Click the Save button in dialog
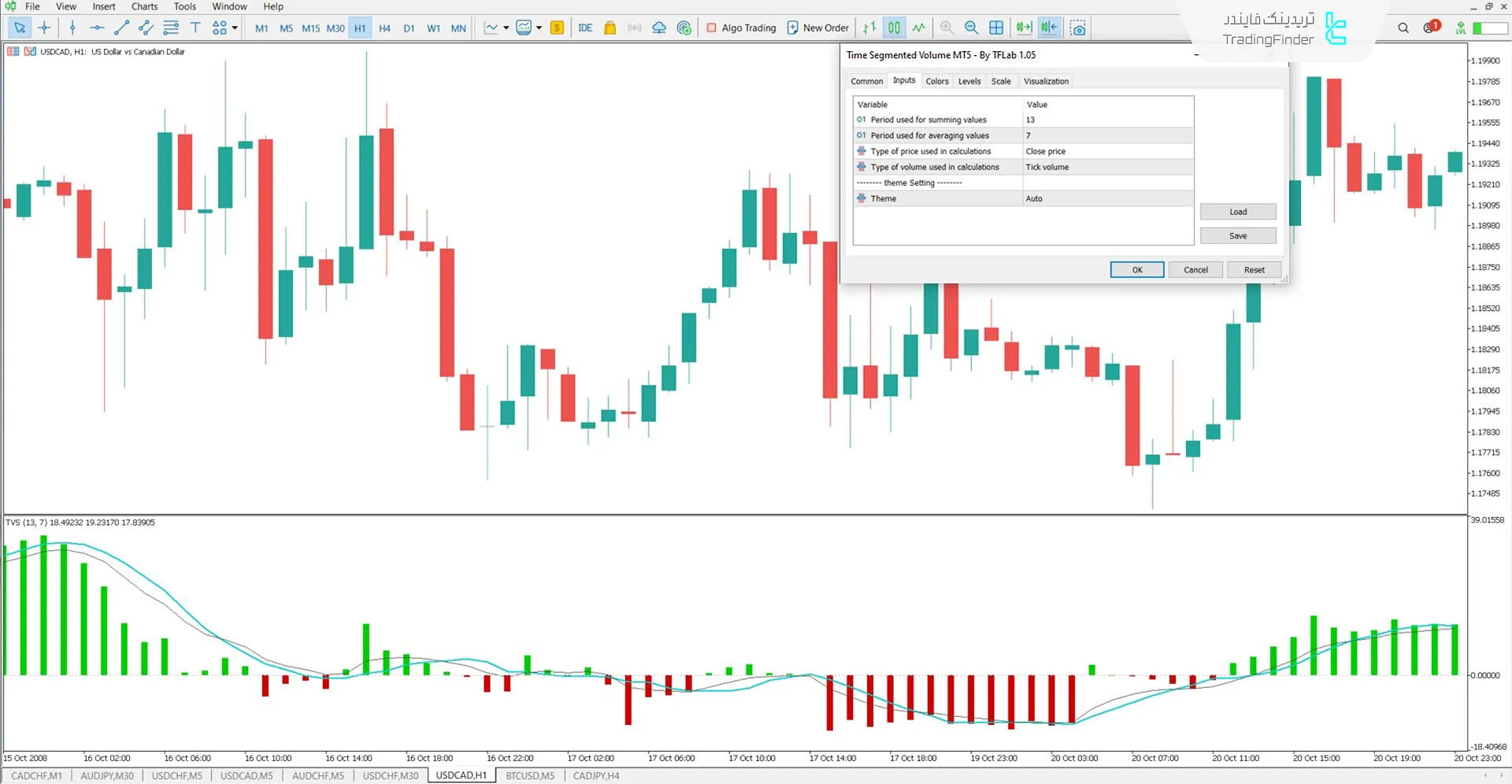This screenshot has width=1512, height=784. pyautogui.click(x=1238, y=235)
